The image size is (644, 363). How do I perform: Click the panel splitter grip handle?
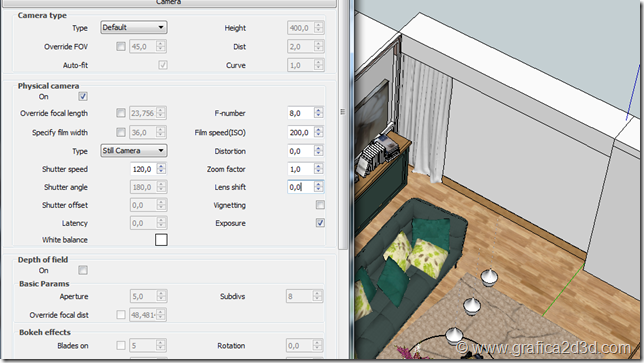point(343,112)
